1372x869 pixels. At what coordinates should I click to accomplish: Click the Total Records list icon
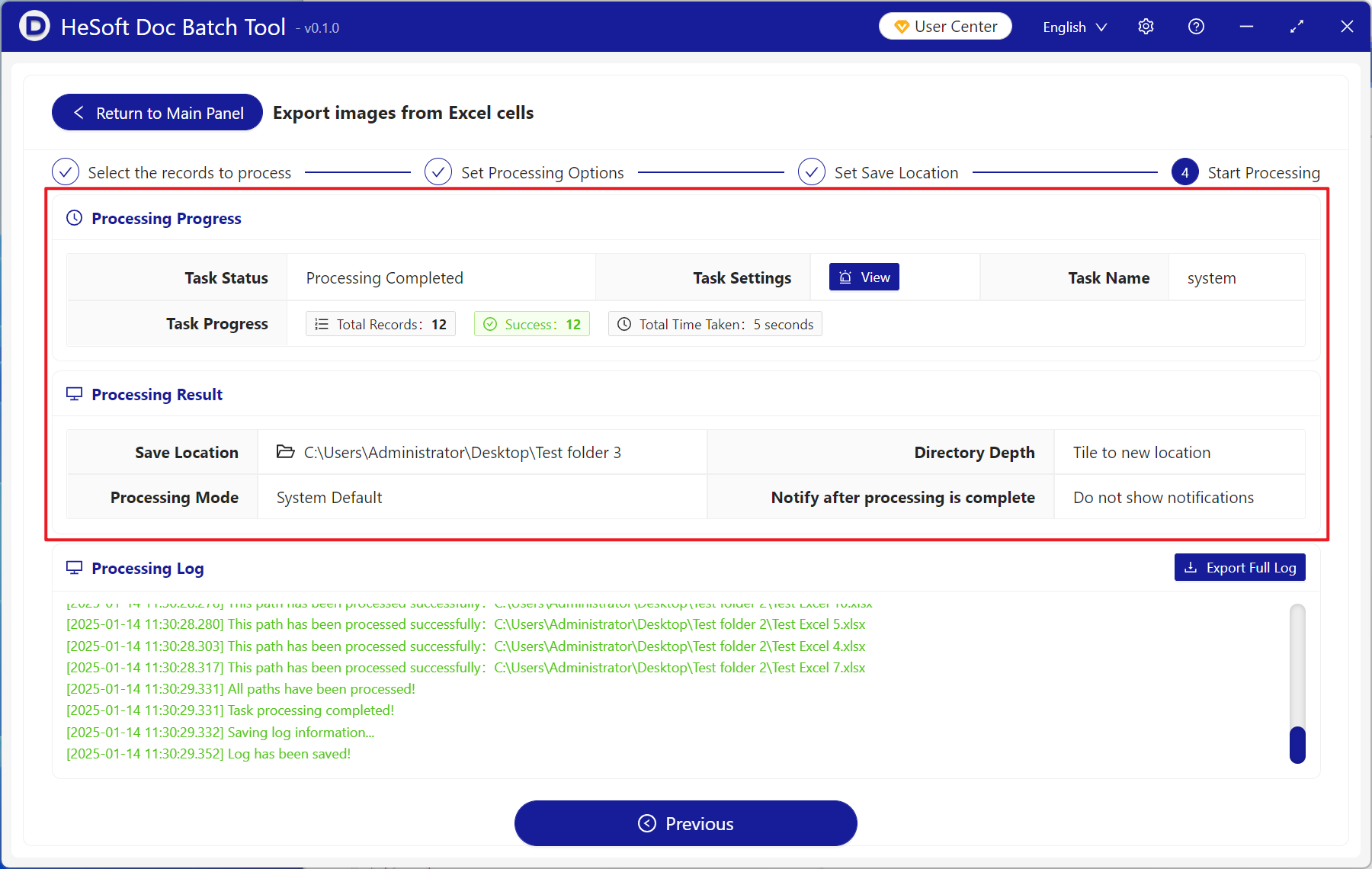point(322,324)
